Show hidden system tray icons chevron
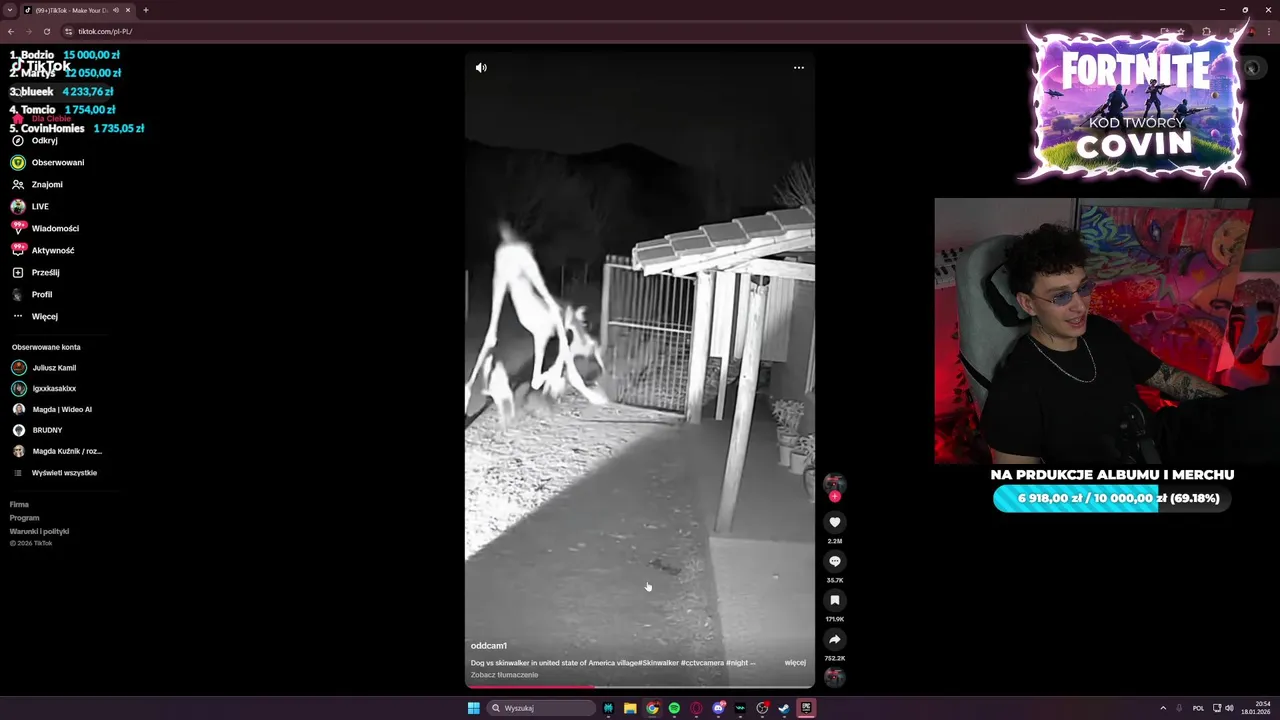The height and width of the screenshot is (720, 1280). 1163,708
